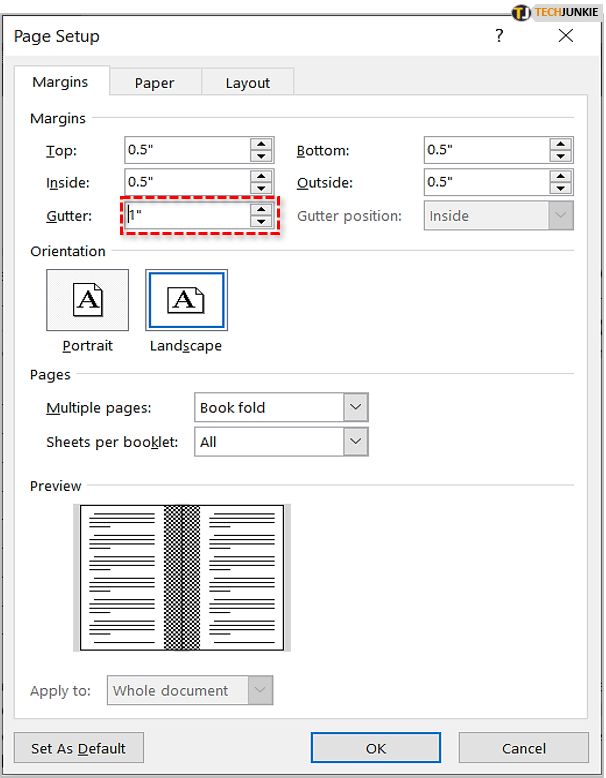
Task: Increase Bottom margin with up arrow
Action: [561, 144]
